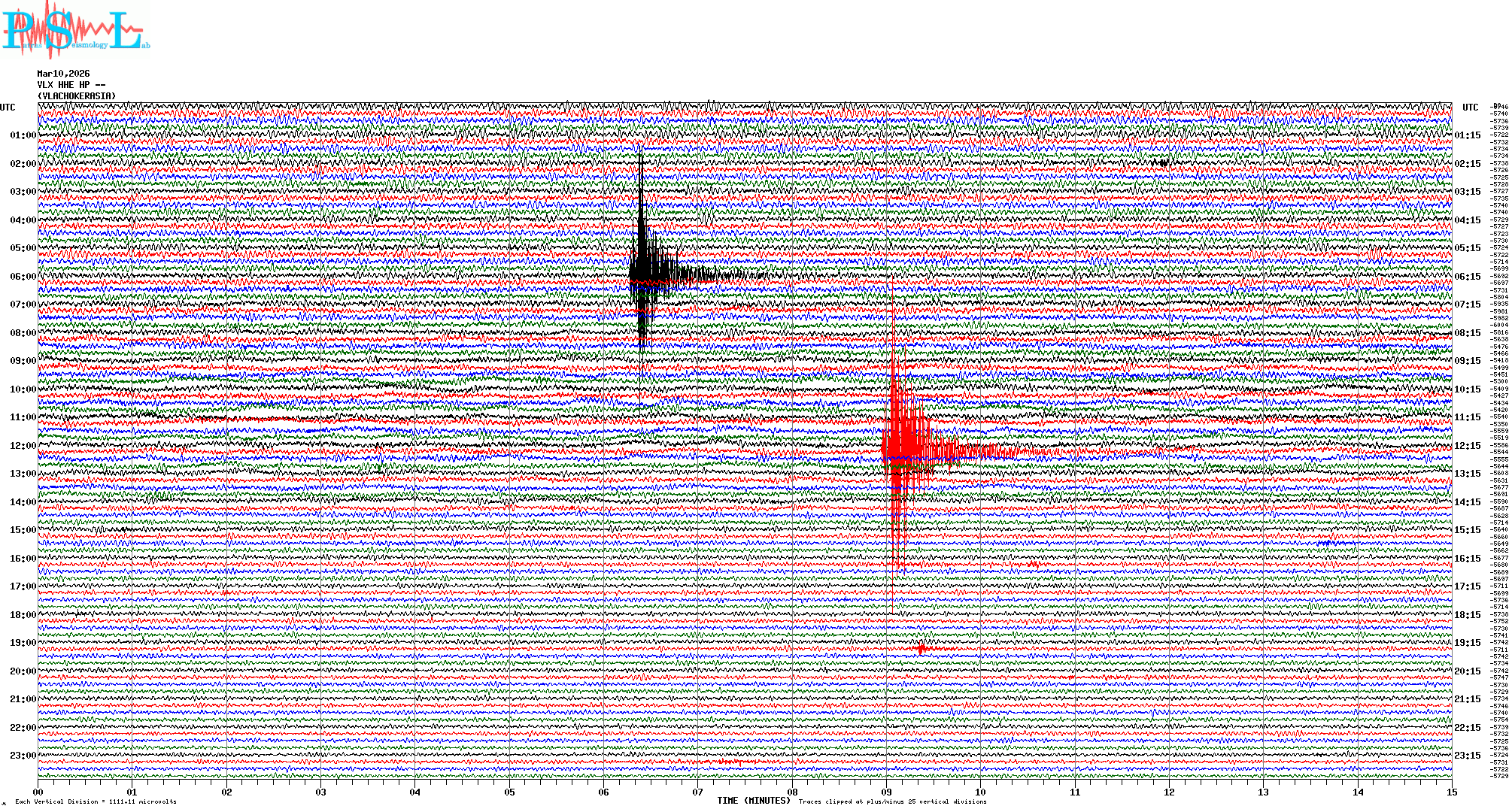Click the TIME (MINUTES) axis title
This screenshot has width=1512, height=812.
point(753,801)
